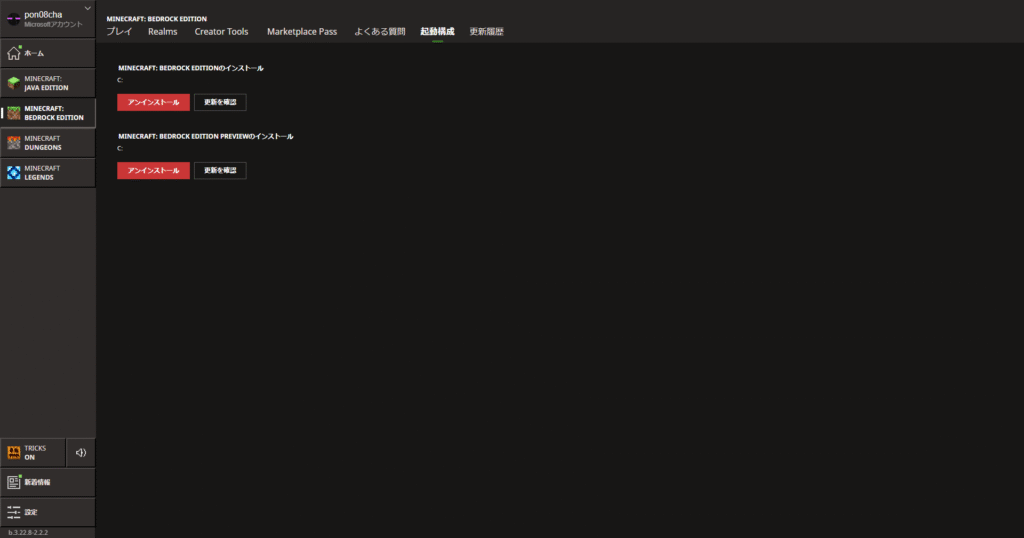Uninstall Minecraft Bedrock Edition
Viewport: 1024px width, 538px height.
click(153, 102)
